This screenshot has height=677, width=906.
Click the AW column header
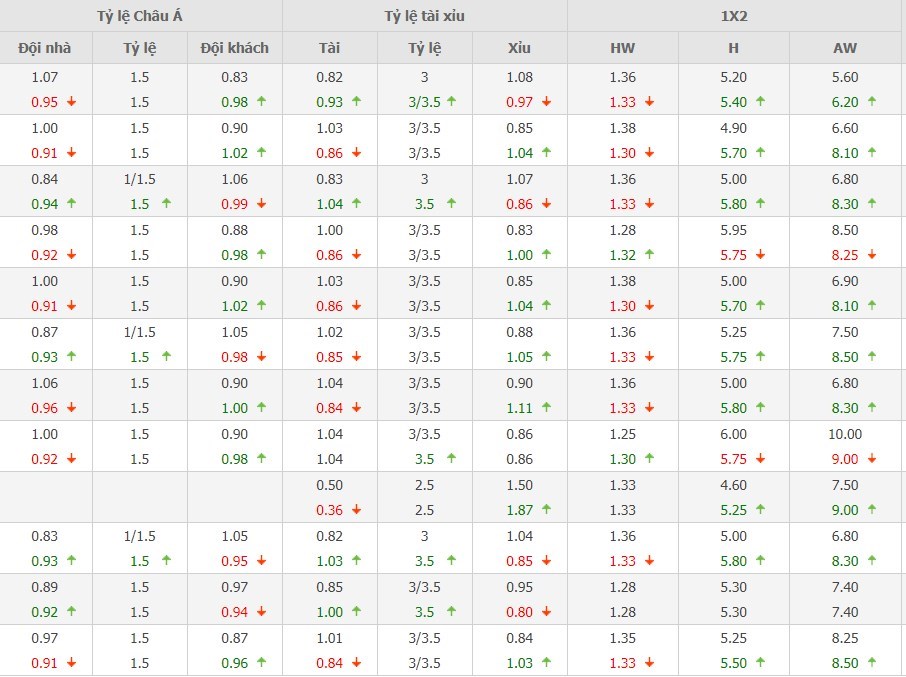coord(845,48)
